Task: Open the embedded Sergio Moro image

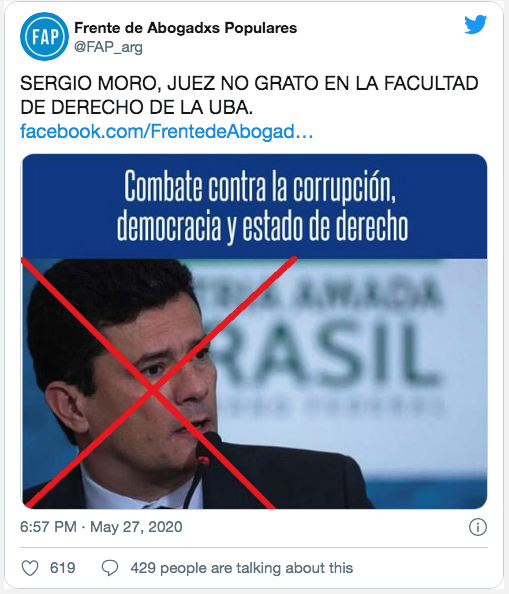Action: [254, 331]
